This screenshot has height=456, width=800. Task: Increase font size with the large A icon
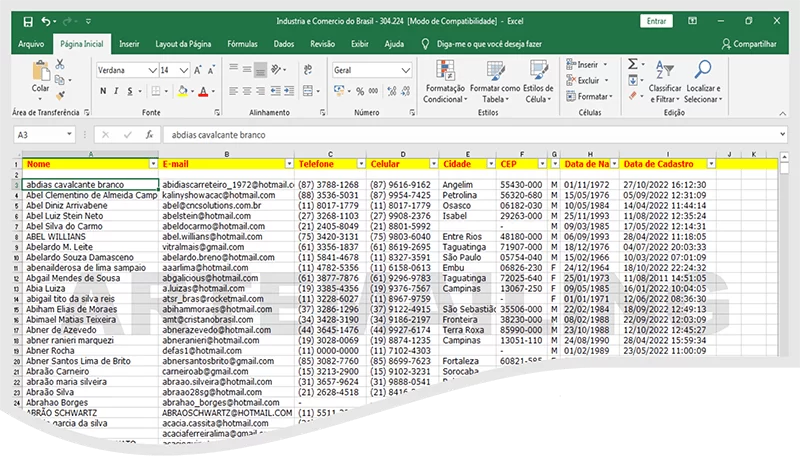coord(198,70)
